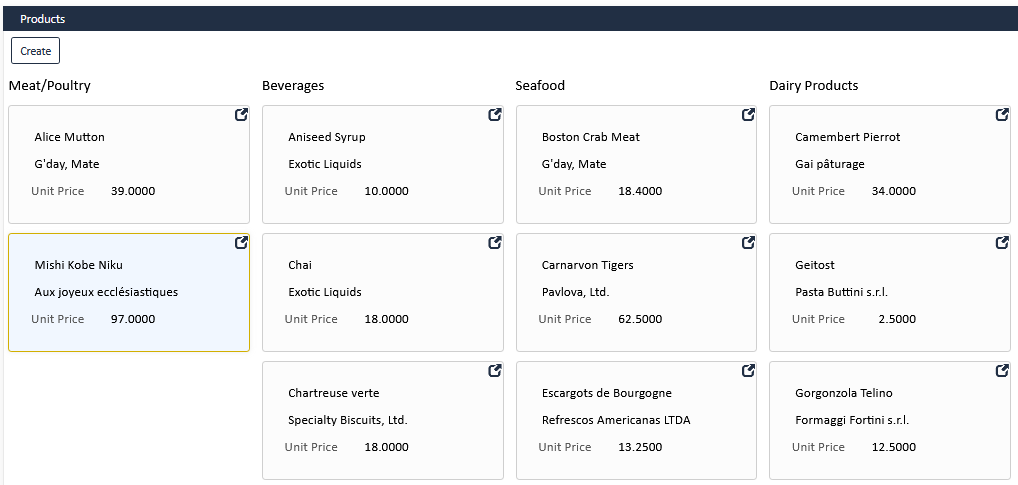Select the Beverages column heading
The height and width of the screenshot is (485, 1018).
click(293, 86)
